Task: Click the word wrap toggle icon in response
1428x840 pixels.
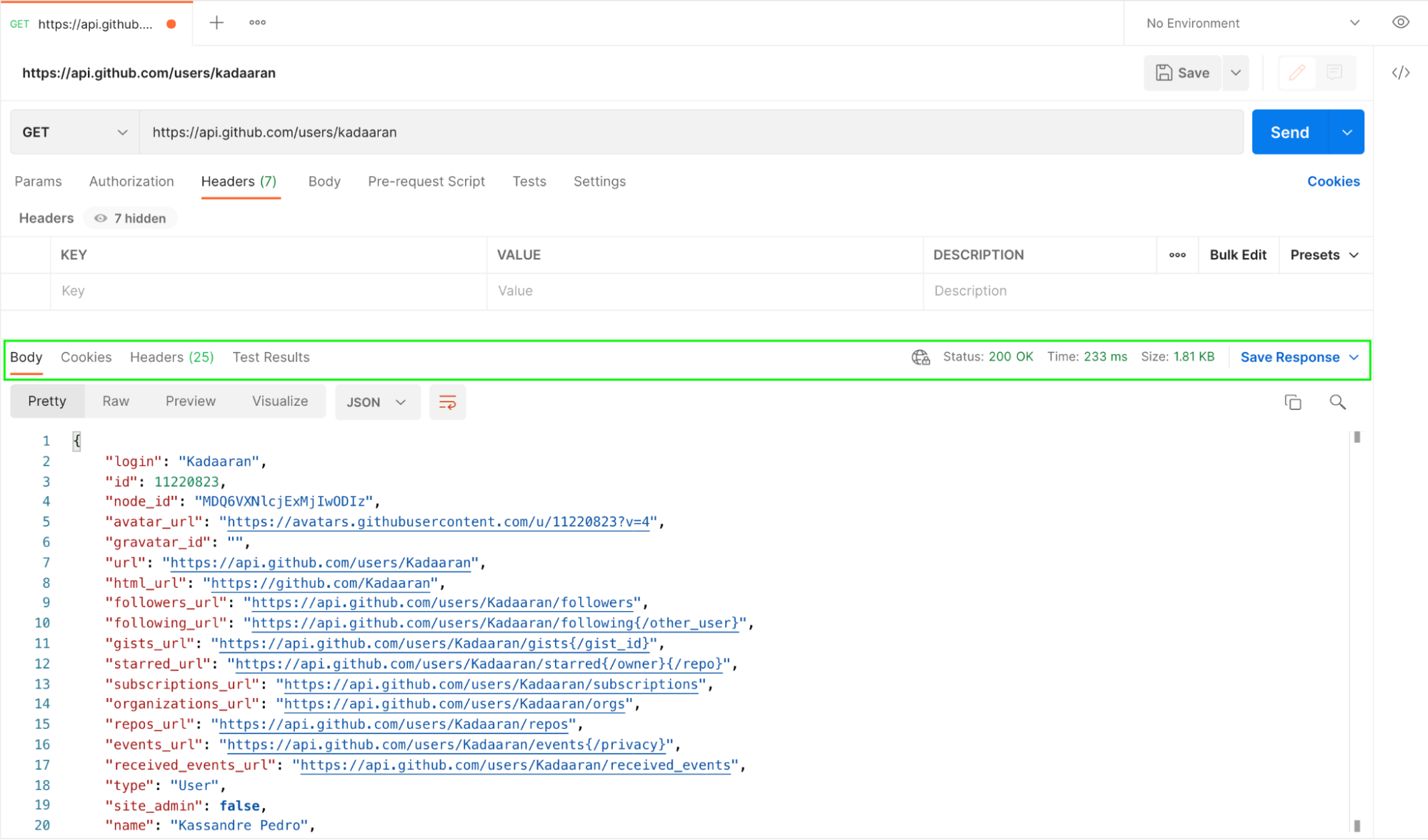Action: (448, 402)
